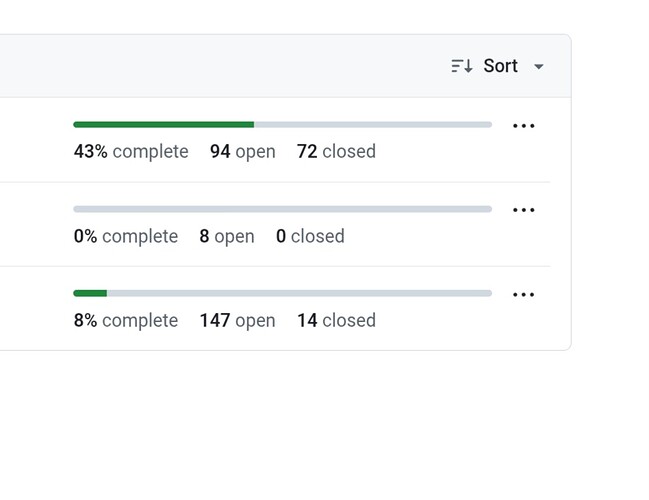Open the three-dot menu for the 43% complete milestone

(523, 126)
